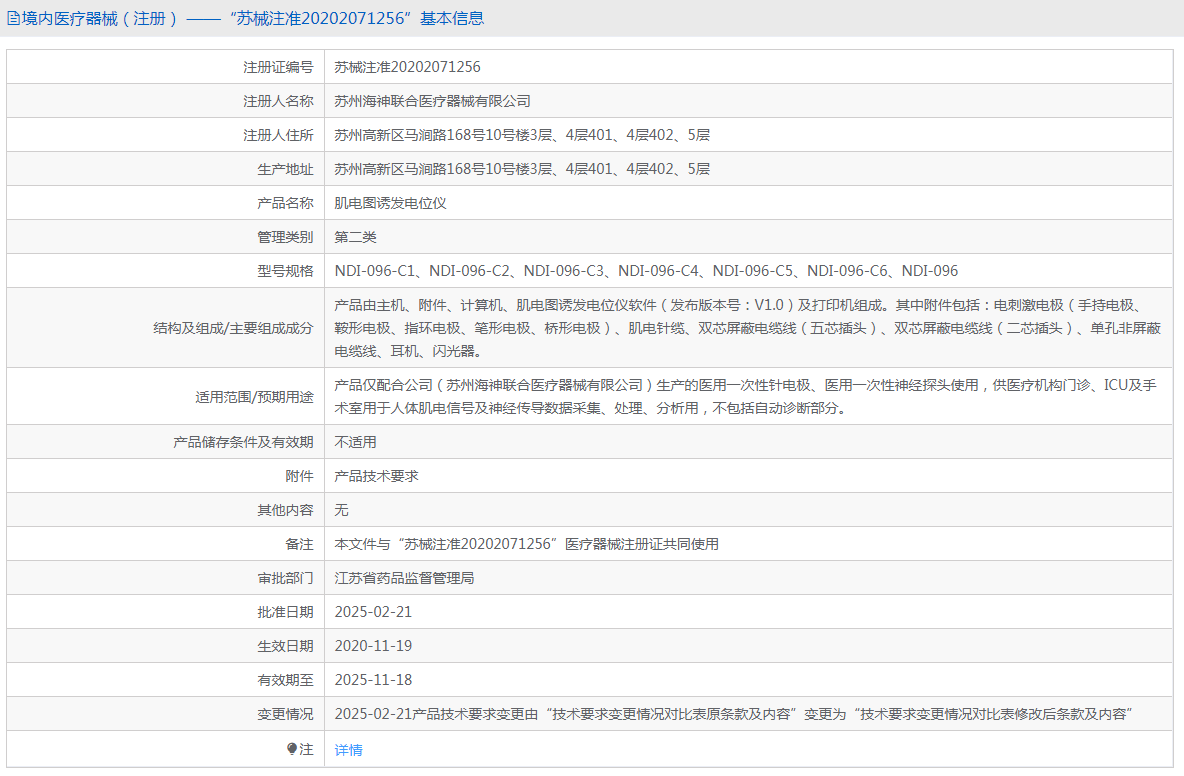Click the 注册证编号 label
The image size is (1184, 776).
pyautogui.click(x=278, y=67)
